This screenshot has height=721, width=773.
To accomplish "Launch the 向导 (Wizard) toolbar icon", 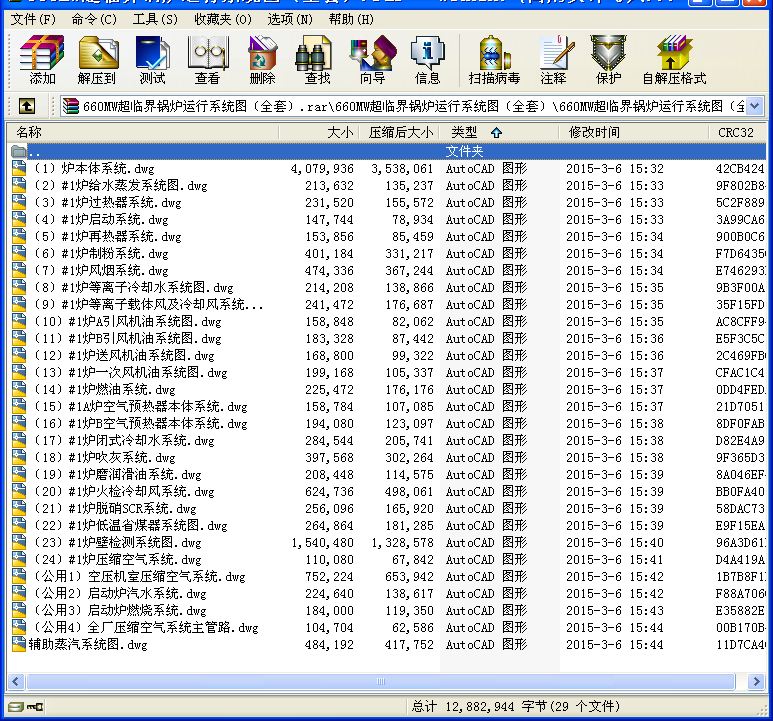I will click(373, 53).
